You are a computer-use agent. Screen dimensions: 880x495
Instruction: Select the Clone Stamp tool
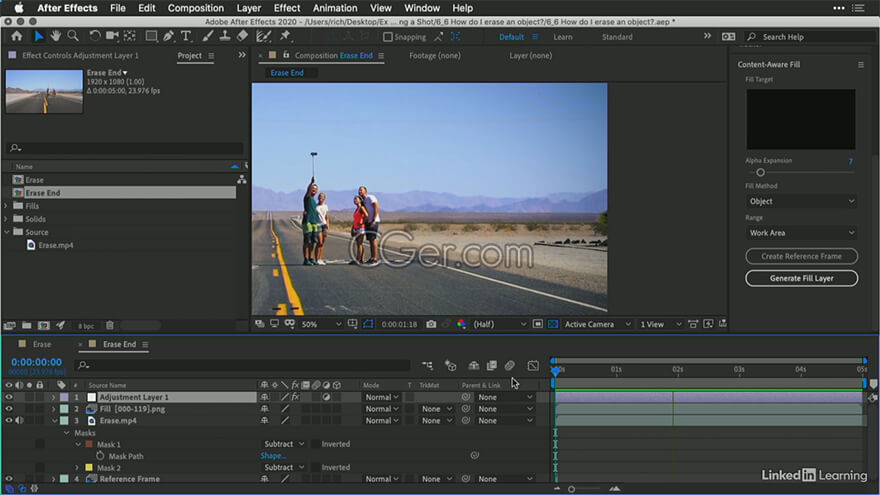pos(224,36)
